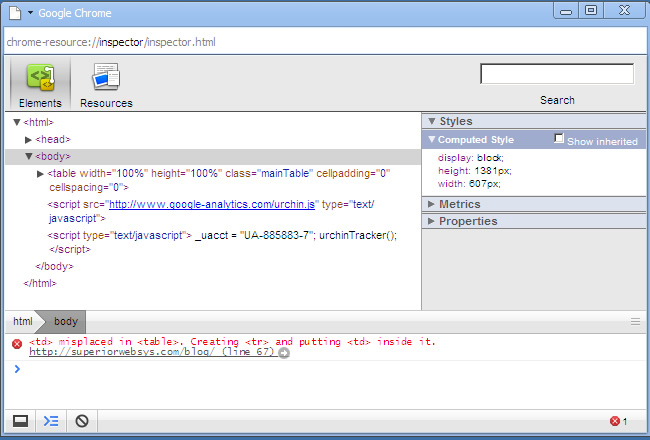Select html in the breadcrumb bar
This screenshot has height=440, width=650.
tap(22, 321)
